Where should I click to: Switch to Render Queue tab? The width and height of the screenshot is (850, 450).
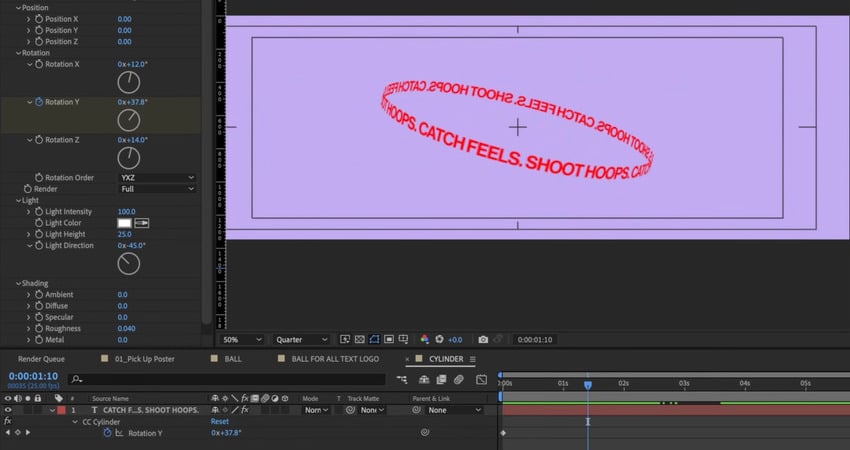click(41, 359)
